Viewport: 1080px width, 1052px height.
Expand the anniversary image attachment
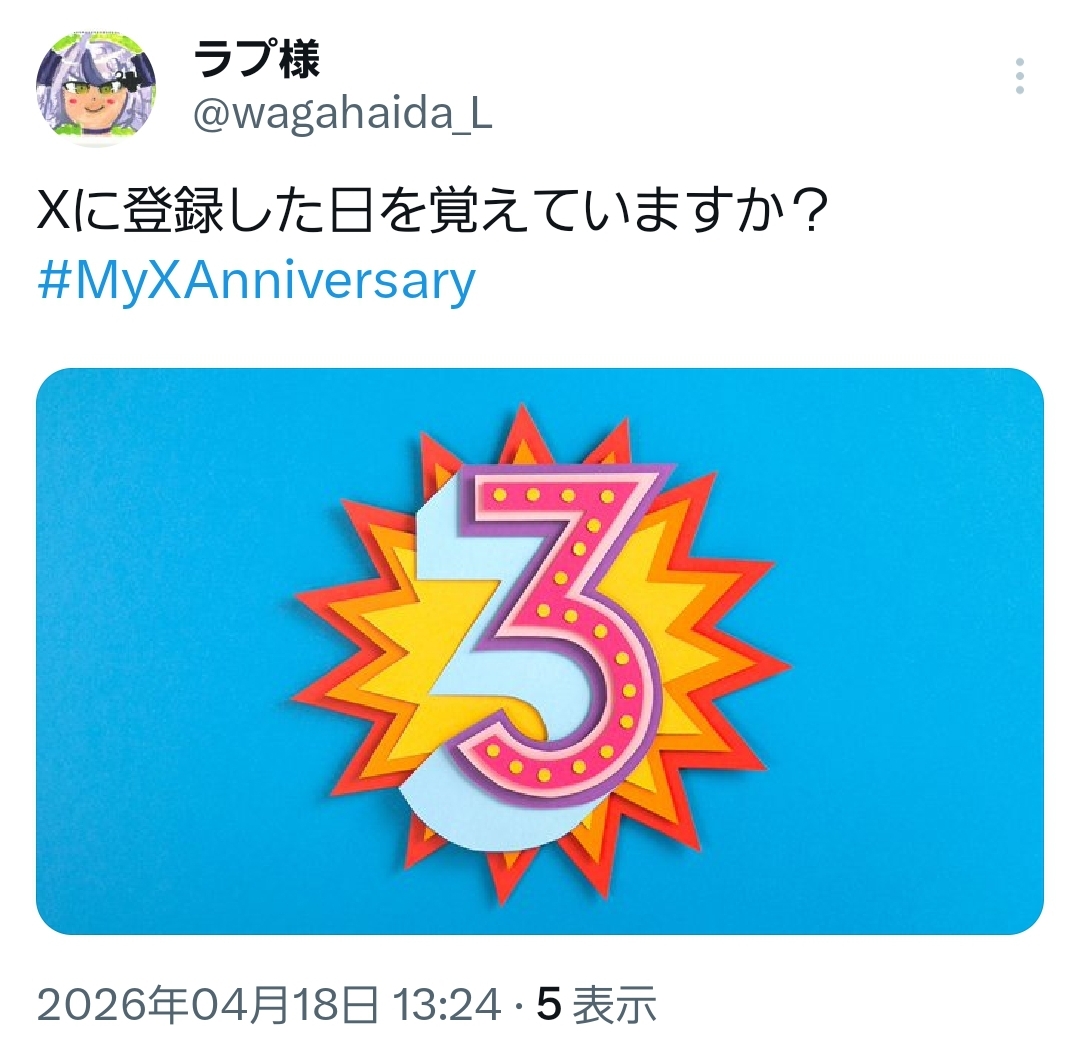click(x=540, y=651)
